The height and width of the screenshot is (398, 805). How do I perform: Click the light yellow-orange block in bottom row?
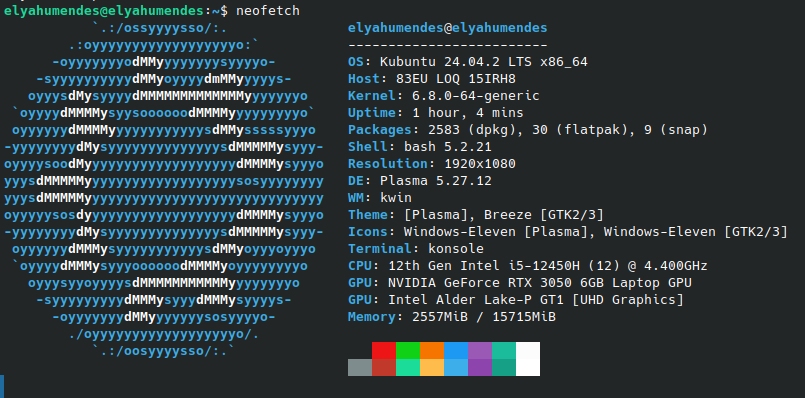(432, 367)
